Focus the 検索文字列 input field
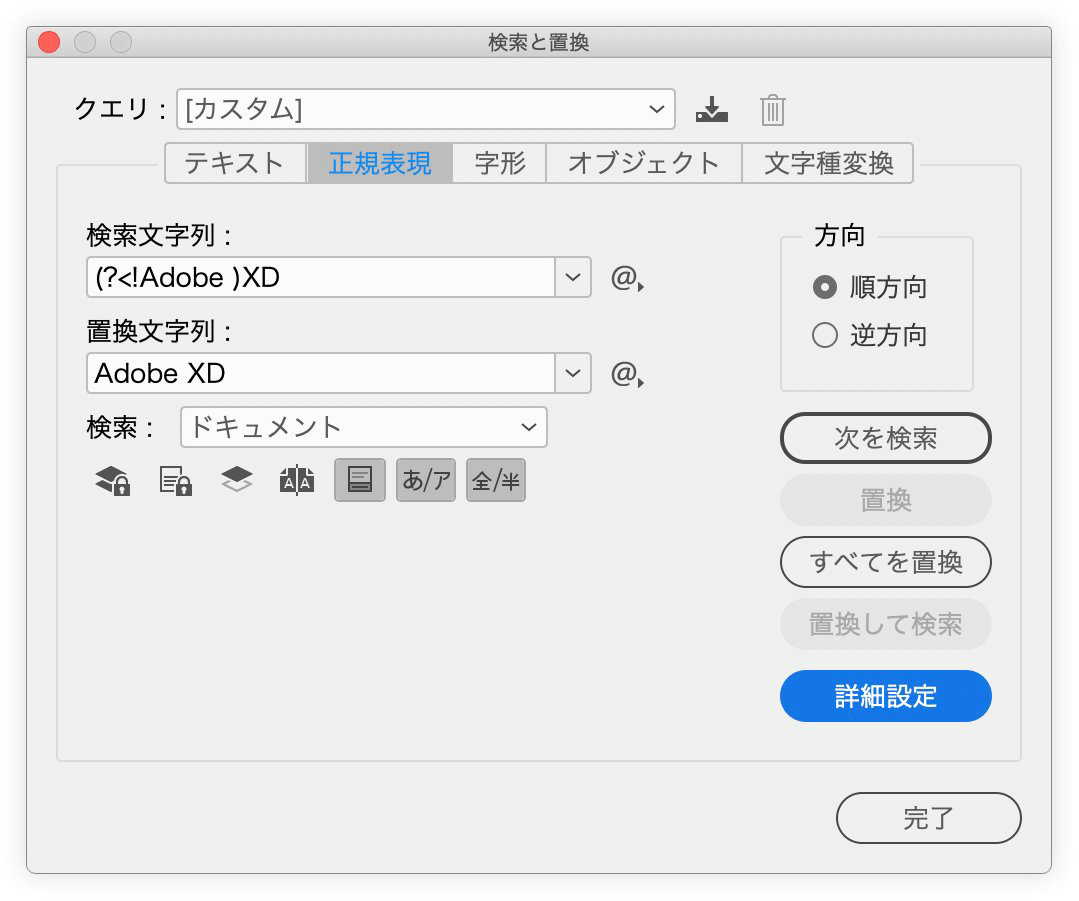Viewport: 1079px width, 901px height. pyautogui.click(x=321, y=277)
